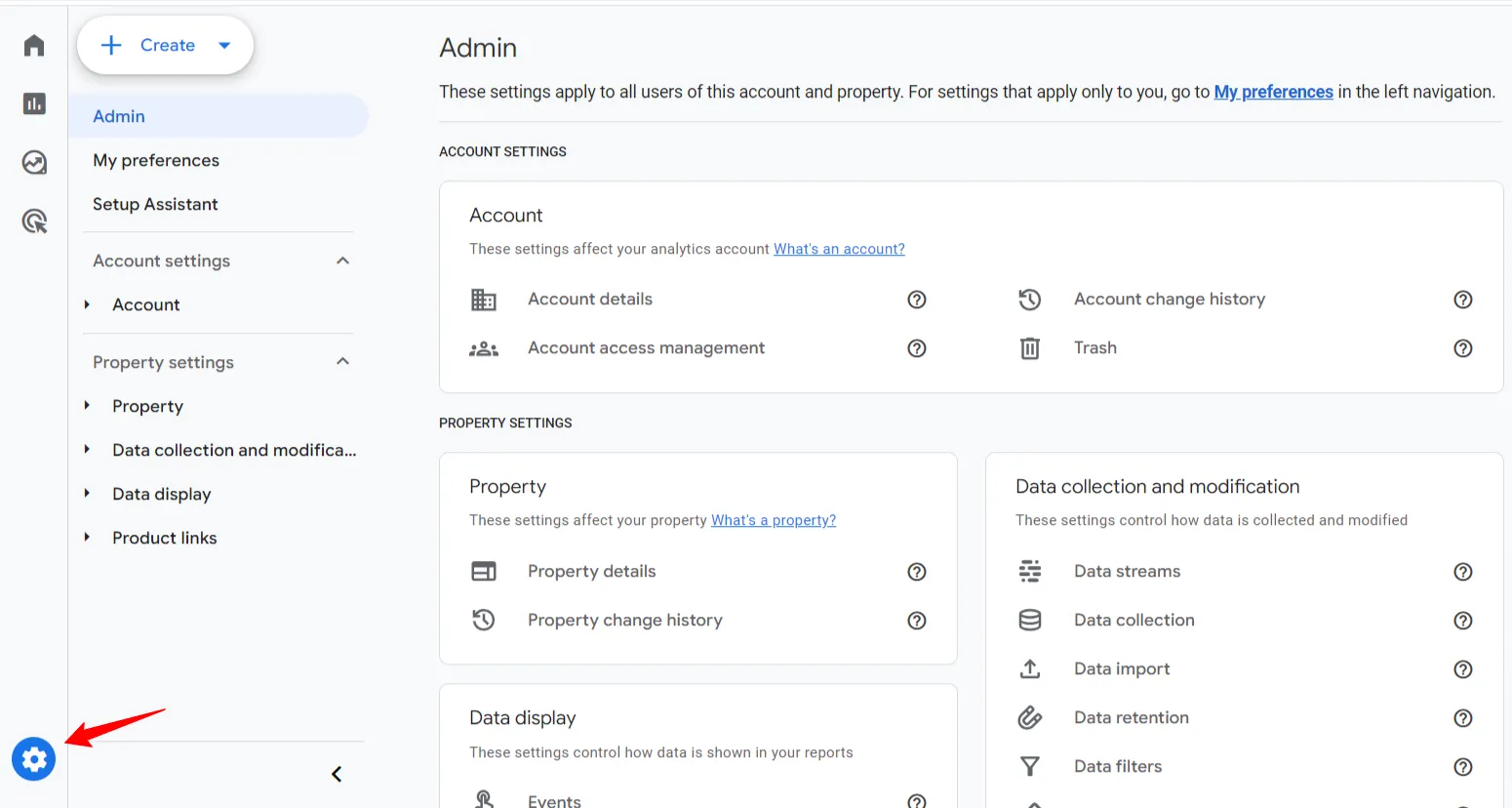Screen dimensions: 1512x808
Task: Click the Account access management people icon
Action: click(484, 348)
